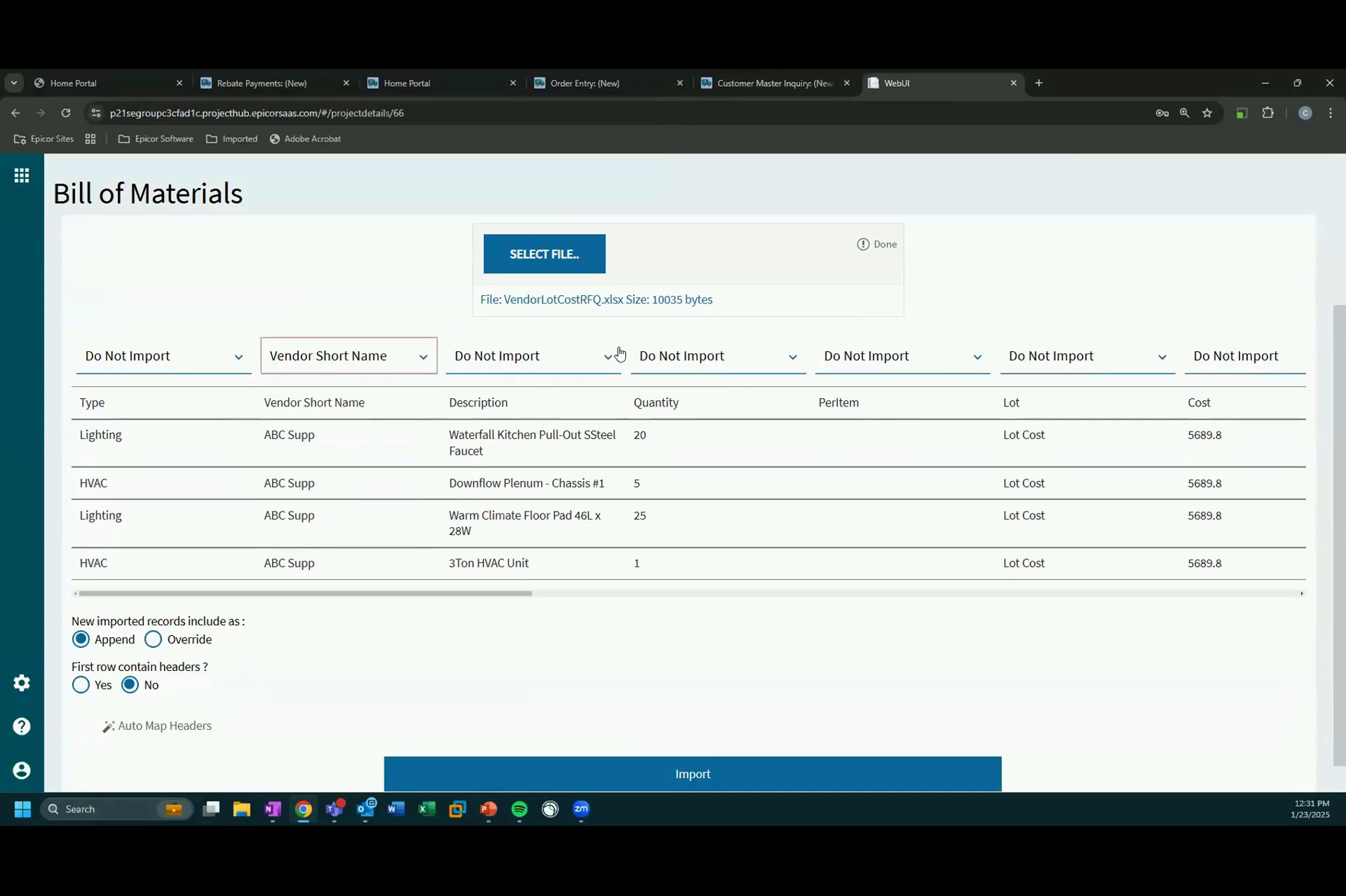Viewport: 1346px width, 896px height.
Task: Click the Waterfall Kitchen Pull-Out description cell
Action: coord(533,443)
